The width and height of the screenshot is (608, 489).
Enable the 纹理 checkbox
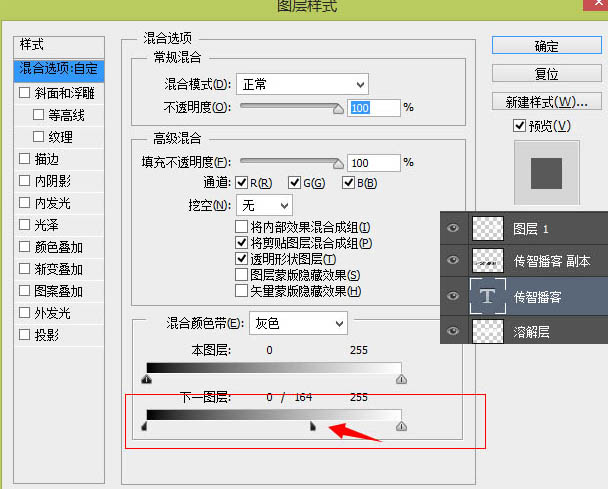[38, 137]
